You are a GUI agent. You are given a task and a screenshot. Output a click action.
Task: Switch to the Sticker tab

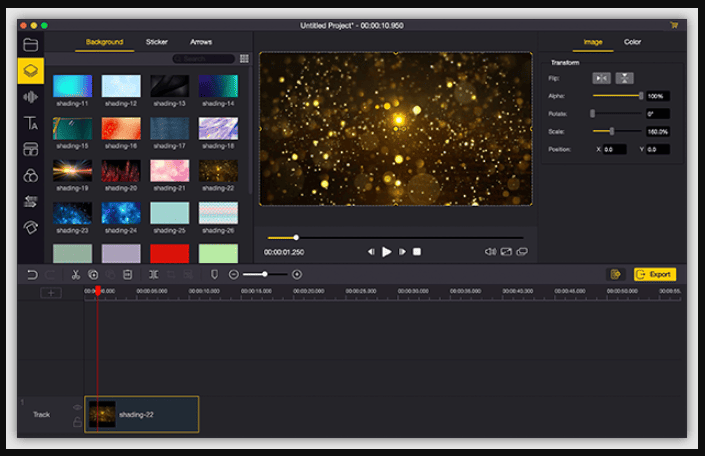[156, 42]
